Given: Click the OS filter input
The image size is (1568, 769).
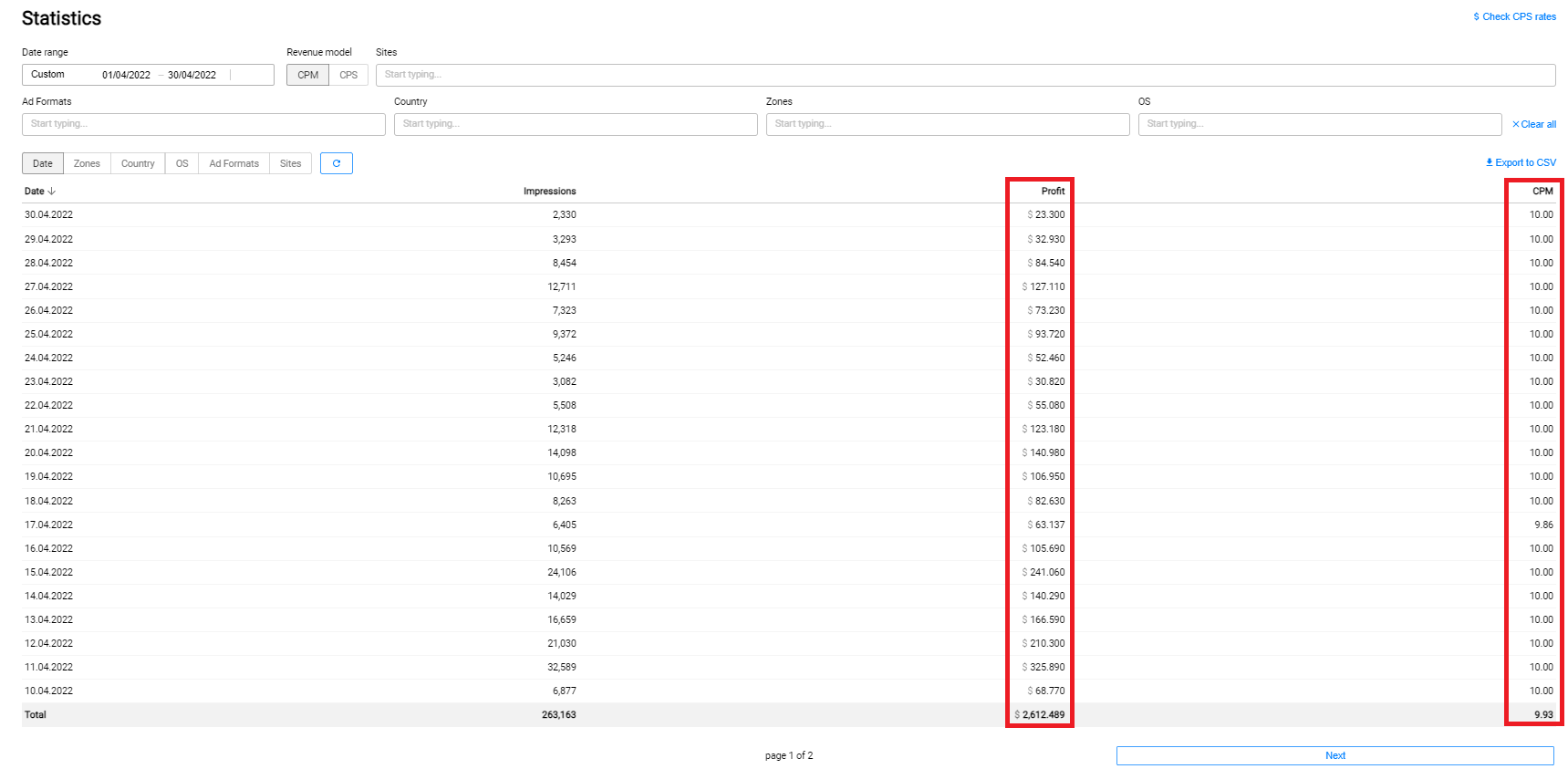Looking at the screenshot, I should click(x=1319, y=124).
